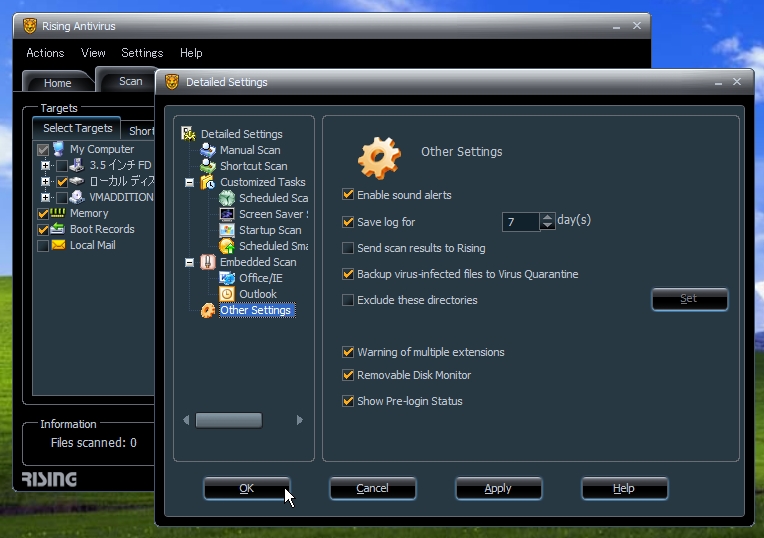The image size is (764, 538).
Task: Toggle the Boot Records target checkbox
Action: (43, 230)
